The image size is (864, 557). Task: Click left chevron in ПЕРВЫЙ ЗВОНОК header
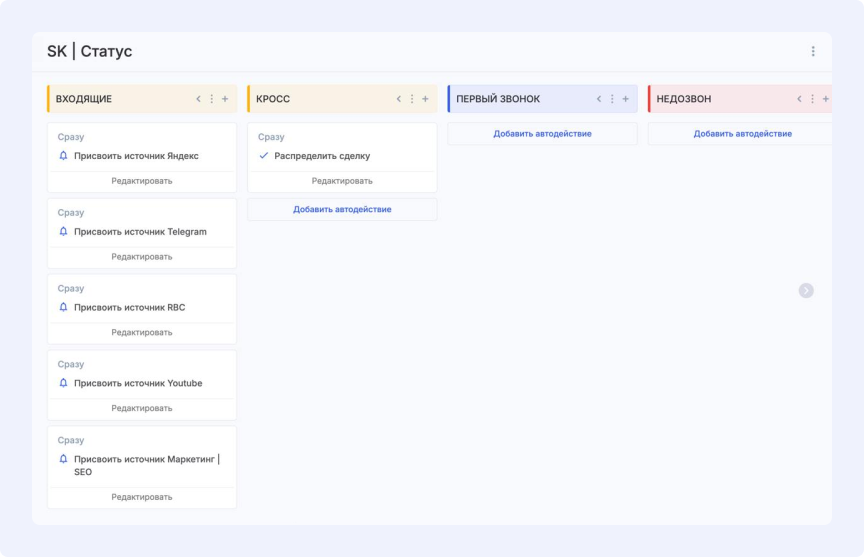coord(599,99)
